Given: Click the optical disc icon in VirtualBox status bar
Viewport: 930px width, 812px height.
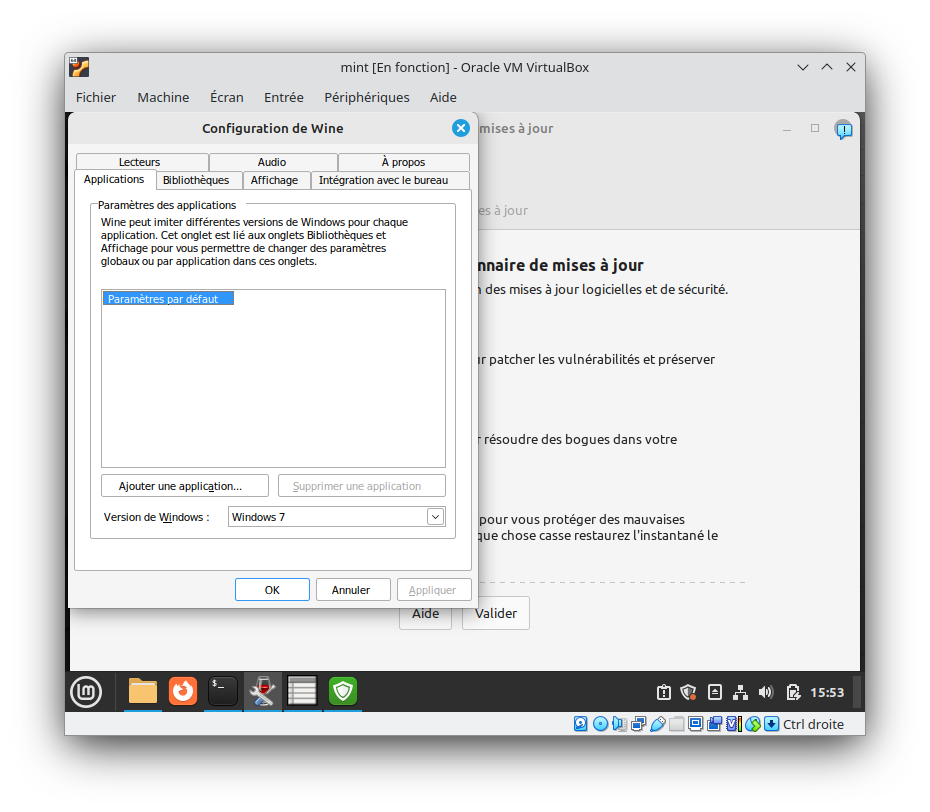Looking at the screenshot, I should click(600, 723).
